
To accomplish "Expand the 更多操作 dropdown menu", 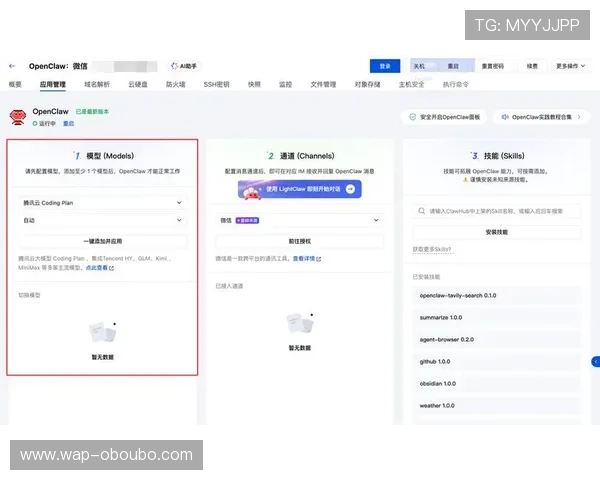I will point(571,66).
